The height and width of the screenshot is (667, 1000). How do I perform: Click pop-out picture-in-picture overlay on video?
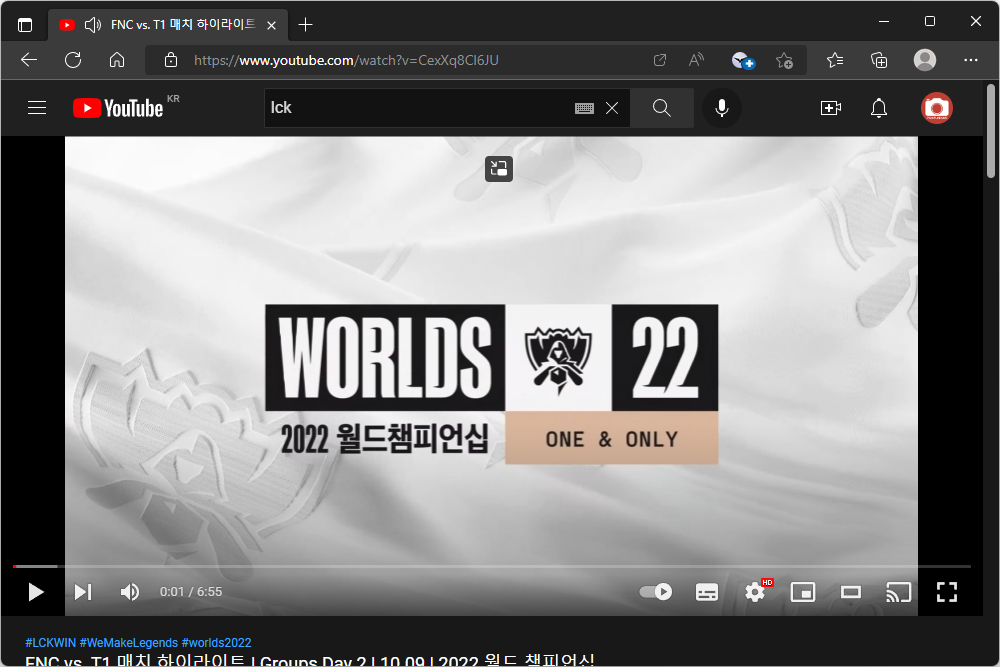click(x=499, y=169)
